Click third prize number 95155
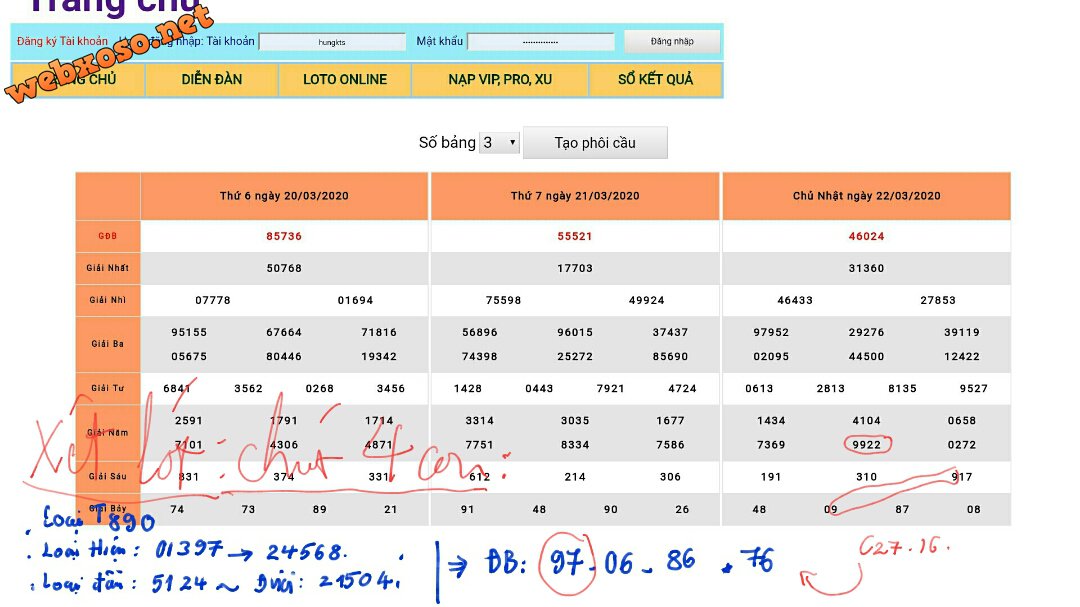This screenshot has width=1080, height=607. pos(189,332)
